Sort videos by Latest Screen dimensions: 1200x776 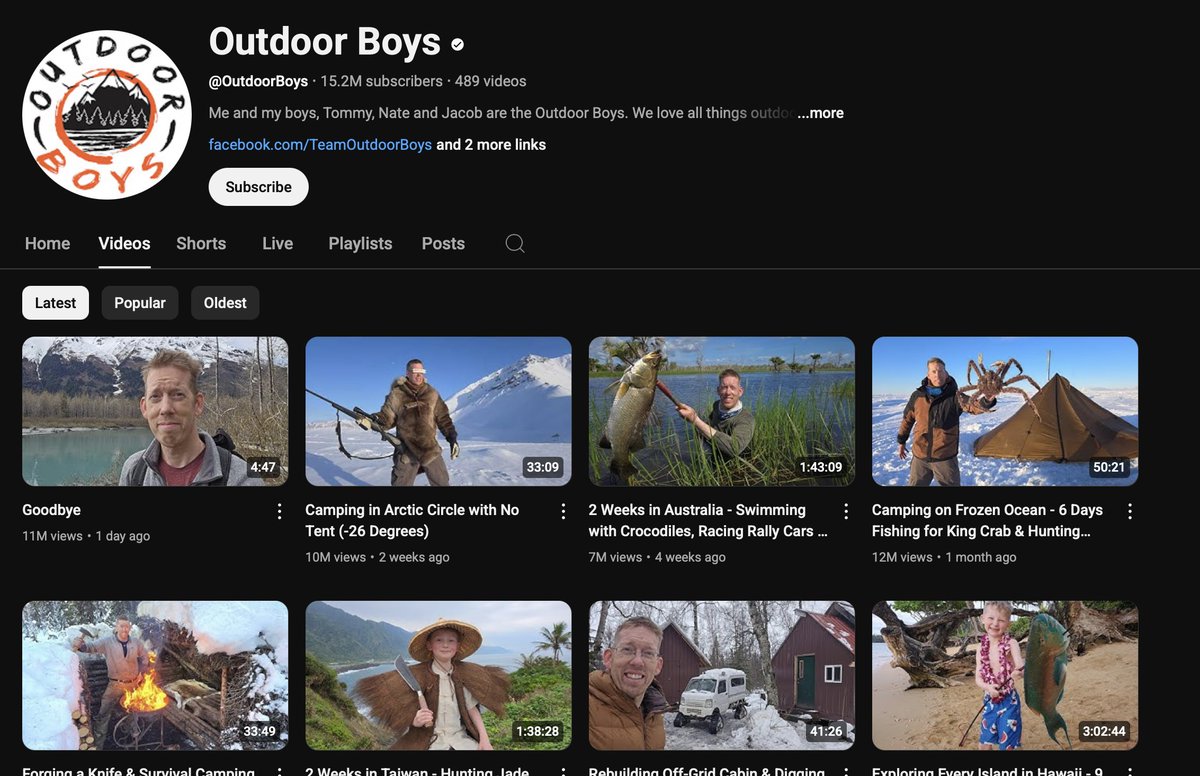55,303
